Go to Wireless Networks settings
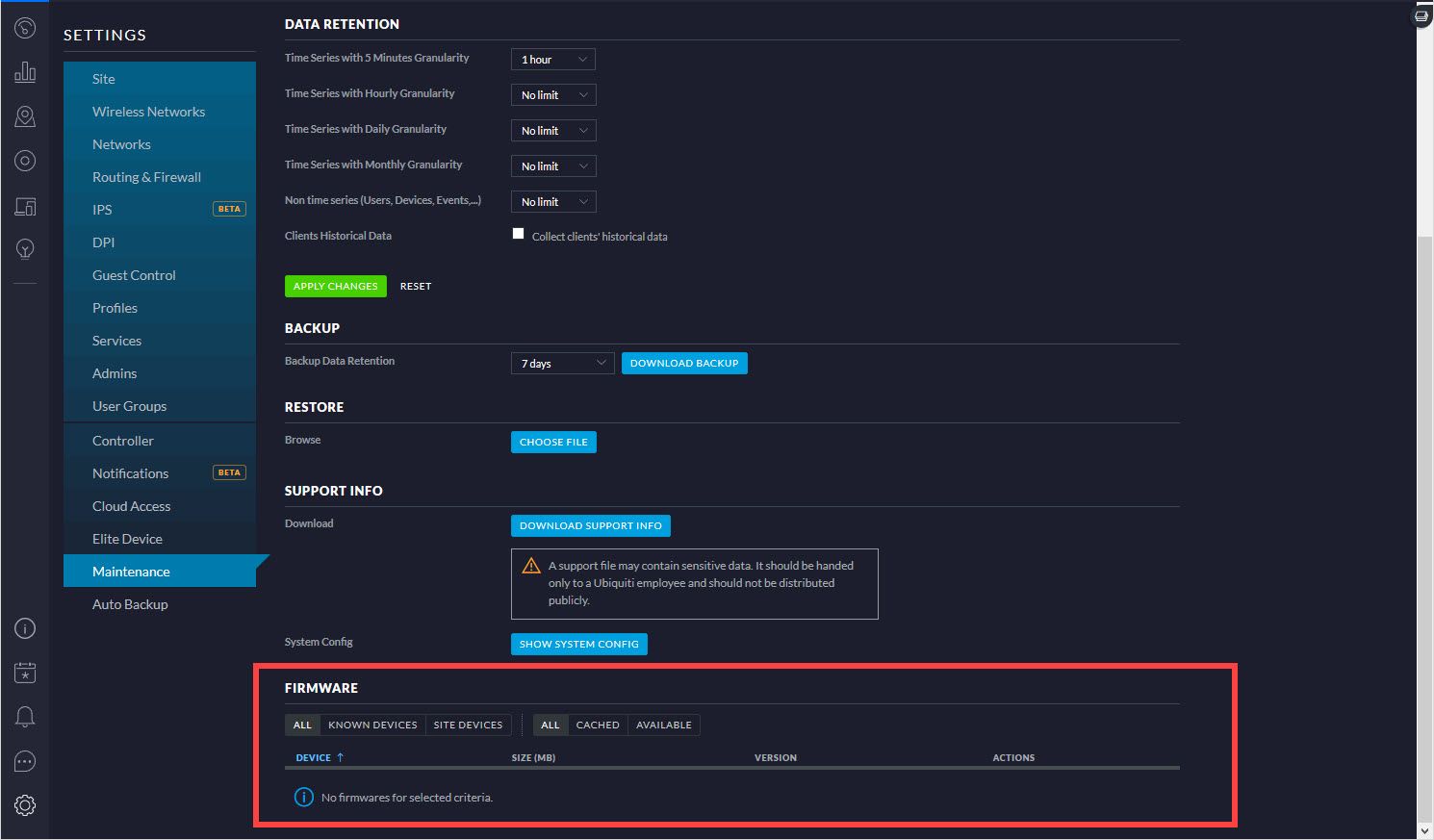 pos(148,112)
